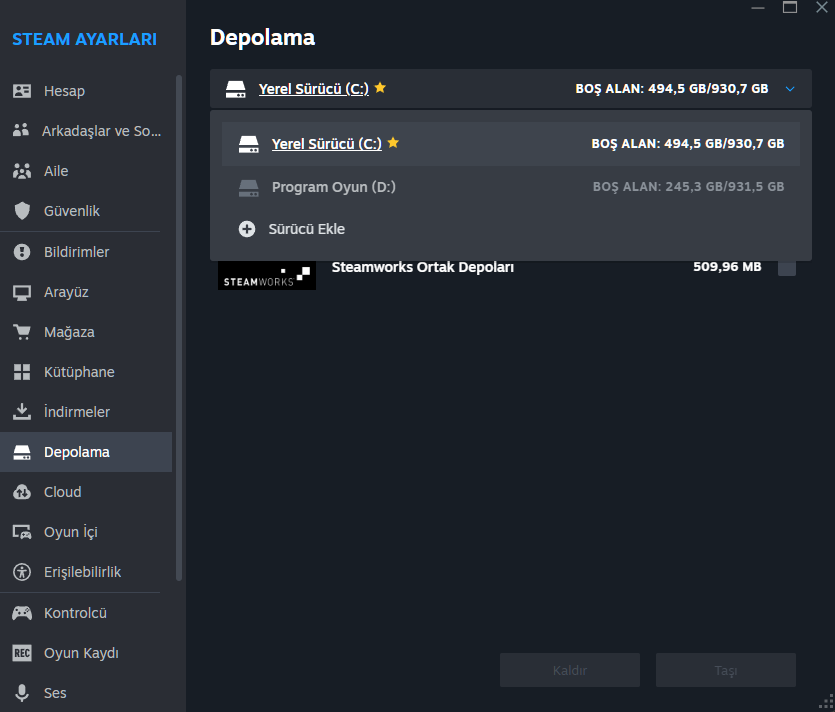Image resolution: width=835 pixels, height=712 pixels.
Task: Open the Aile settings section
Action: tap(86, 171)
